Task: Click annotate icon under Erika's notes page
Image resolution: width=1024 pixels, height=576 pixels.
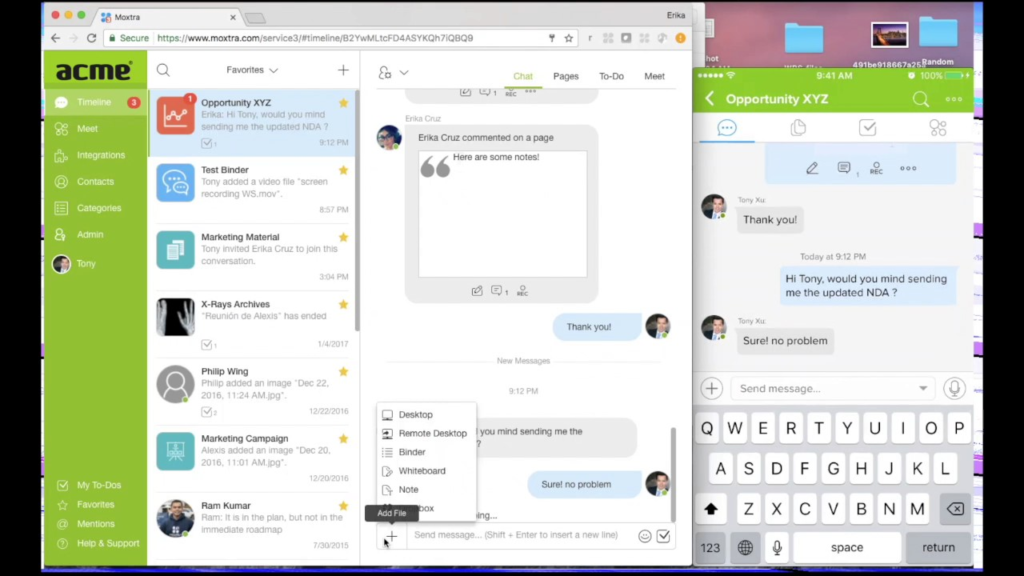Action: pos(477,291)
